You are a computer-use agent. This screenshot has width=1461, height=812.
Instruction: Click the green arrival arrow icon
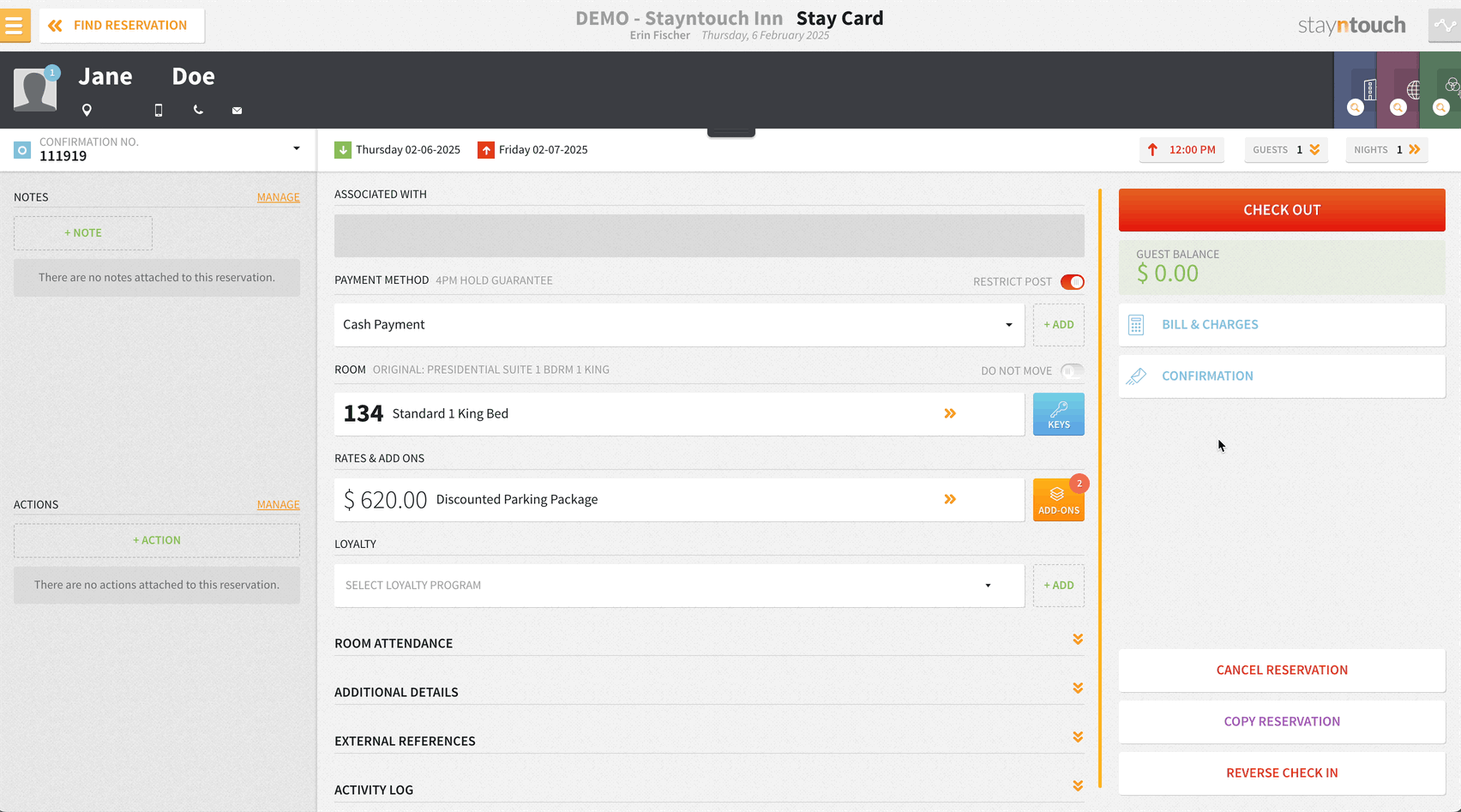pos(343,150)
